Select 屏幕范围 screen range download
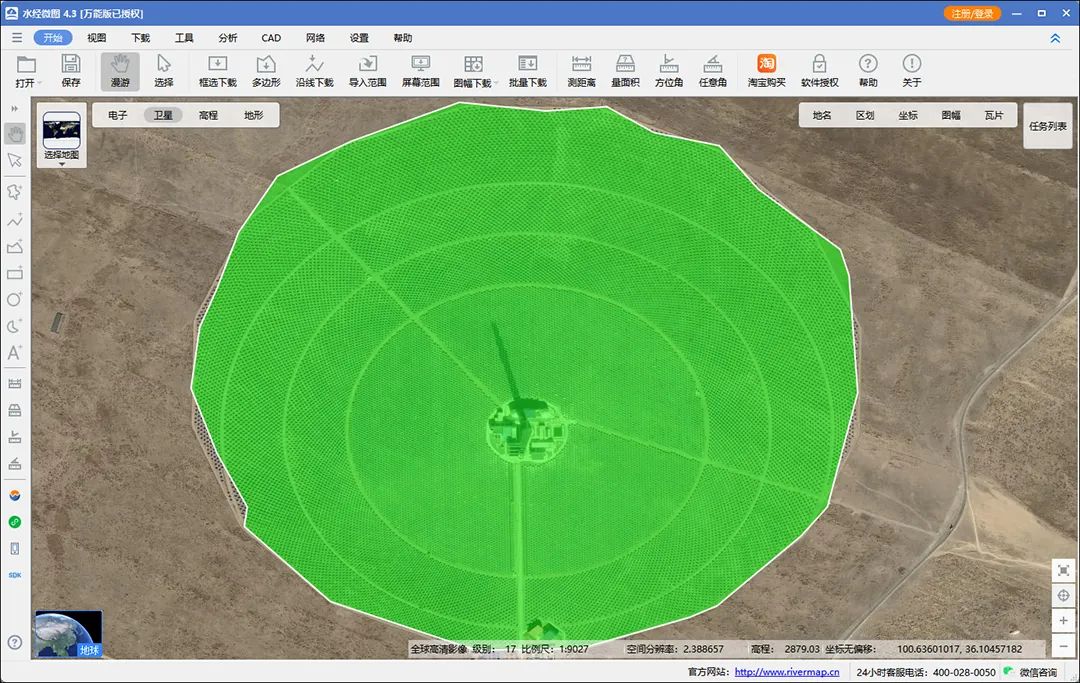This screenshot has width=1080, height=683. coord(420,72)
